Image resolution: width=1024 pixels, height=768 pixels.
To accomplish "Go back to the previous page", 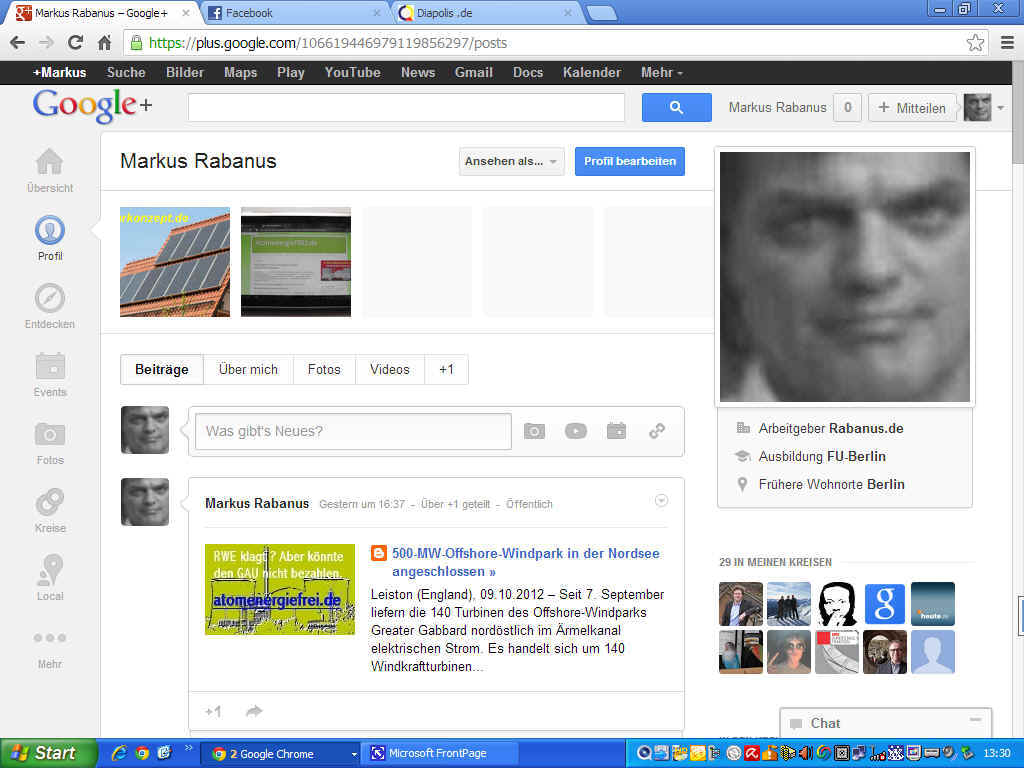I will 18,43.
